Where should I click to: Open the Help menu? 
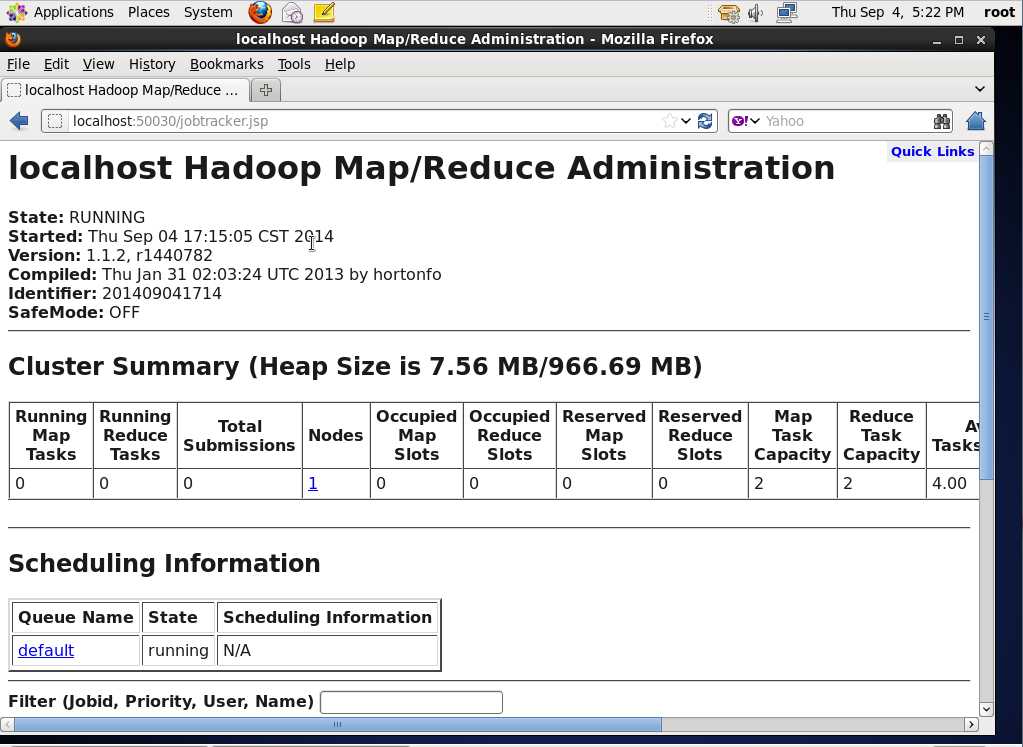pyautogui.click(x=340, y=64)
